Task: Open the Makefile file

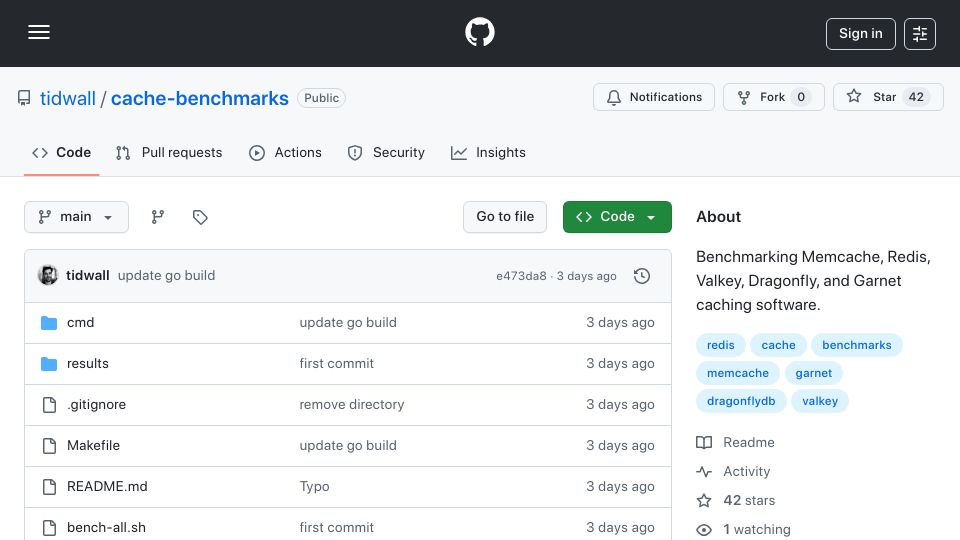Action: tap(93, 446)
